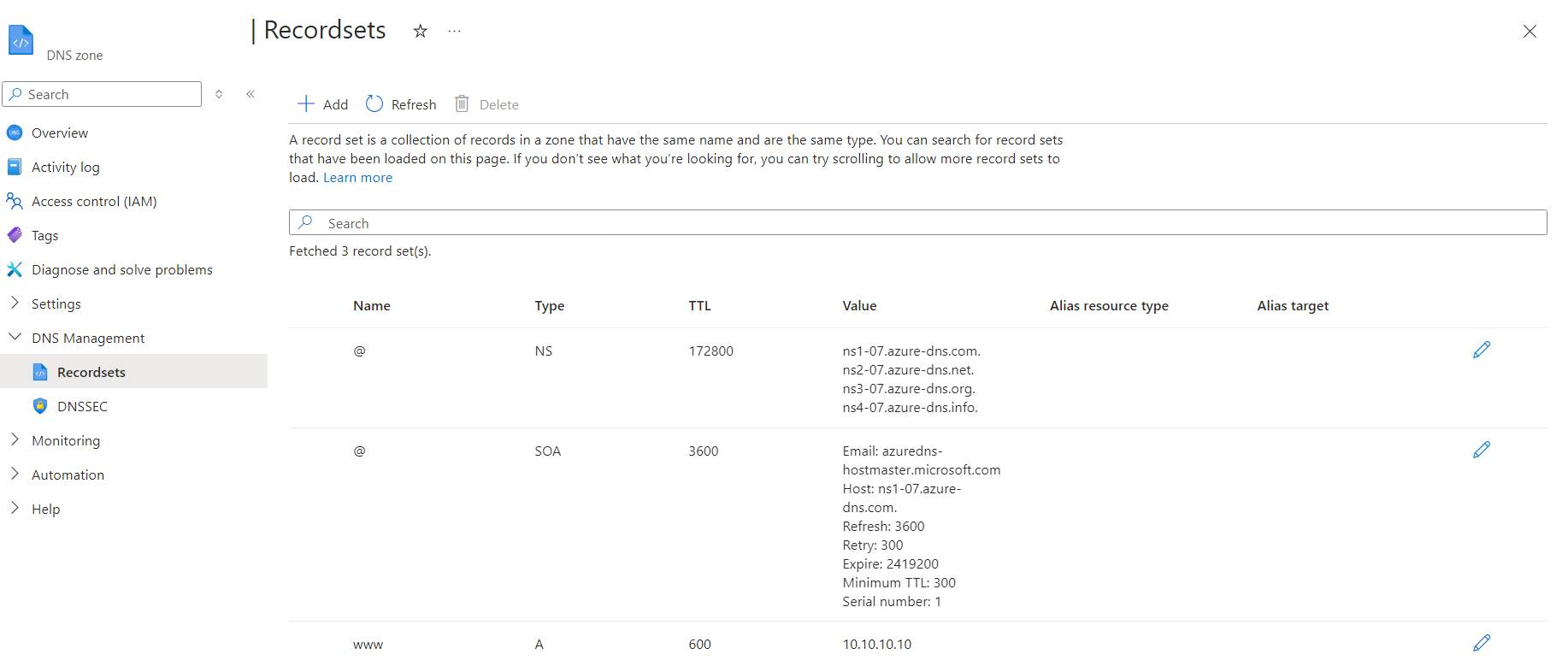The image size is (1568, 666).
Task: Click the www record name
Action: [x=368, y=645]
